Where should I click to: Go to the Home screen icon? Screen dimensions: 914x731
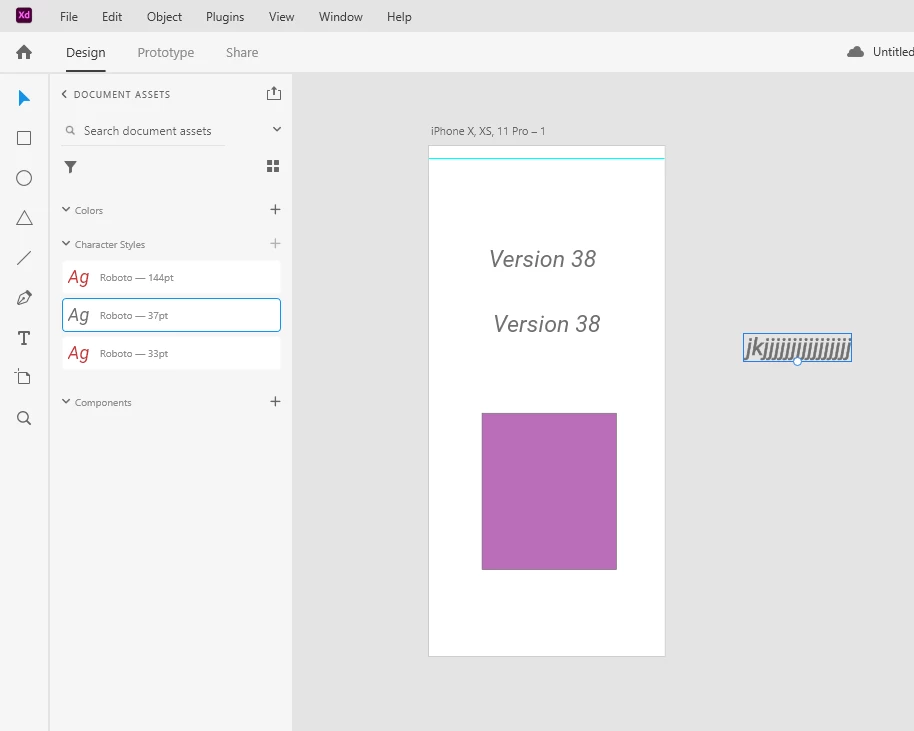(24, 52)
